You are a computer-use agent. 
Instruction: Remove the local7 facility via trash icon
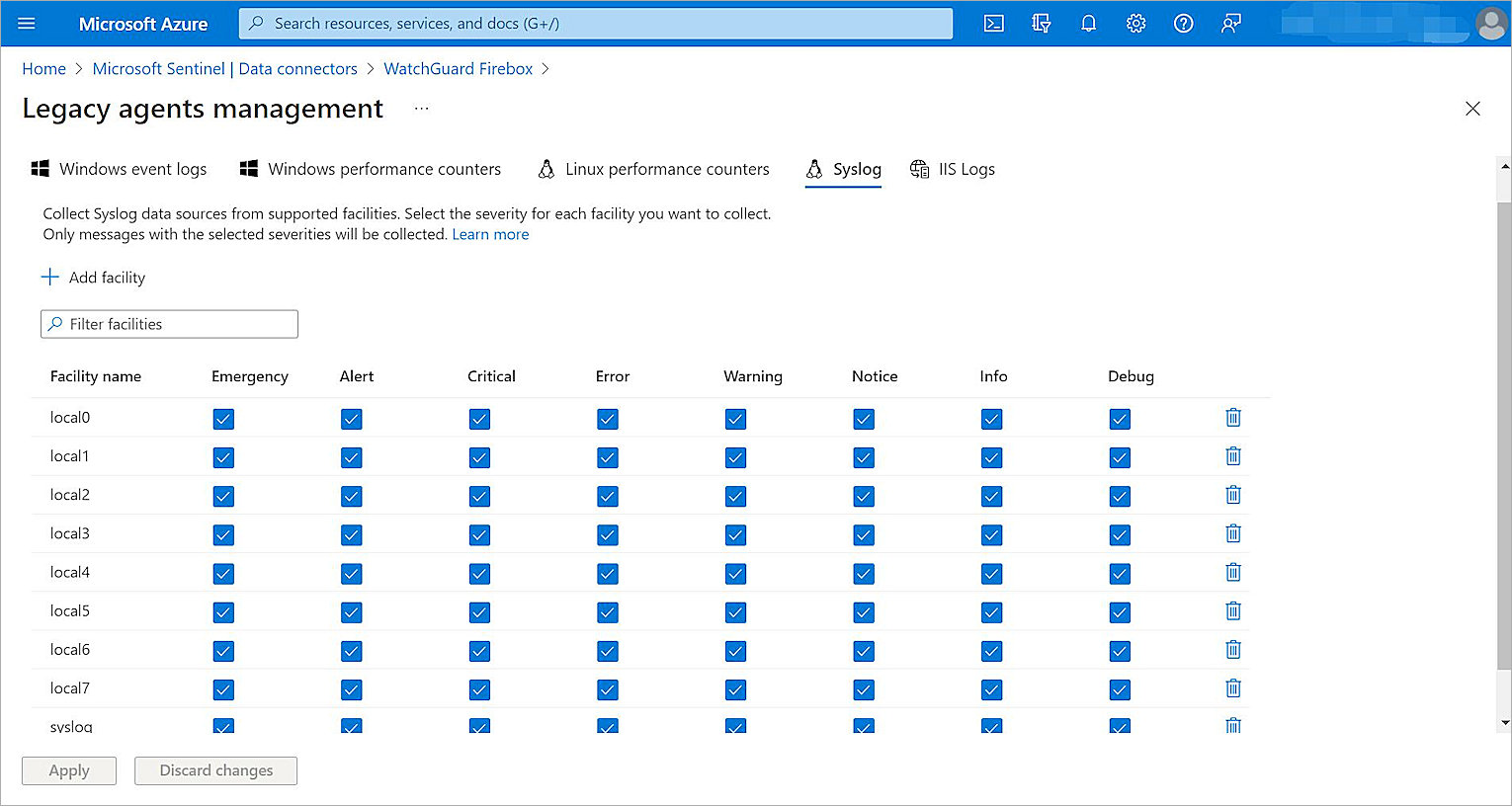(1232, 688)
